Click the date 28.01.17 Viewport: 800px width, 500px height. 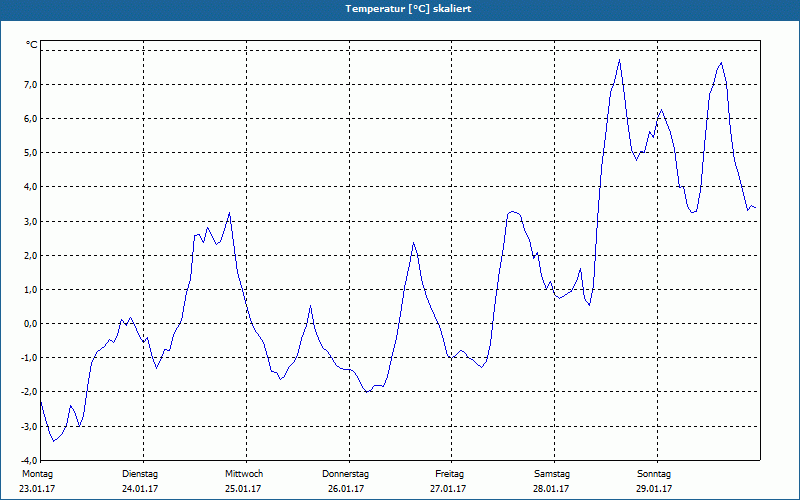click(551, 489)
